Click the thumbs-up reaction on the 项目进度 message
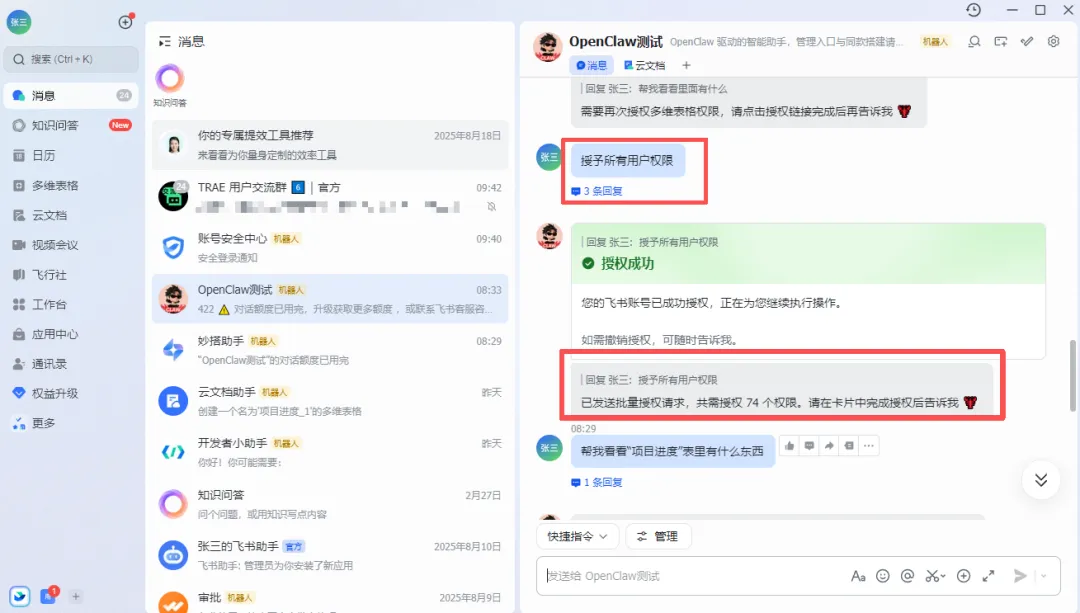Image resolution: width=1080 pixels, height=613 pixels. tap(789, 446)
